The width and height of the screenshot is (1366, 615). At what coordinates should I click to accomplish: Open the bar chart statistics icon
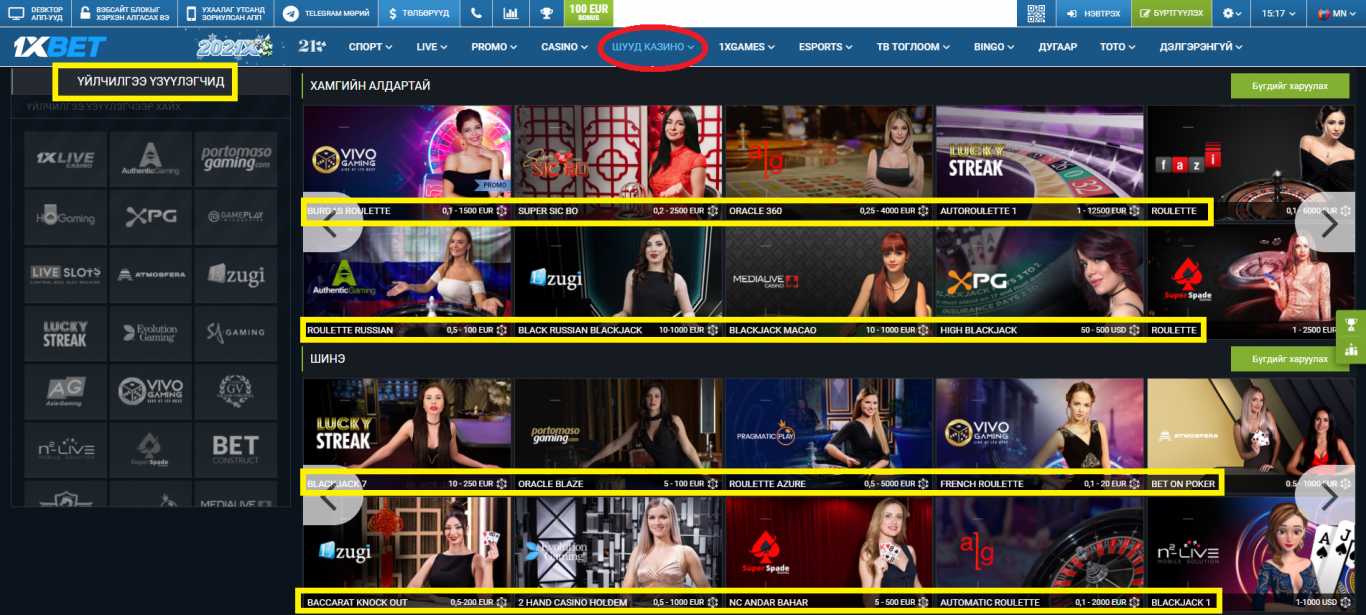coord(511,14)
